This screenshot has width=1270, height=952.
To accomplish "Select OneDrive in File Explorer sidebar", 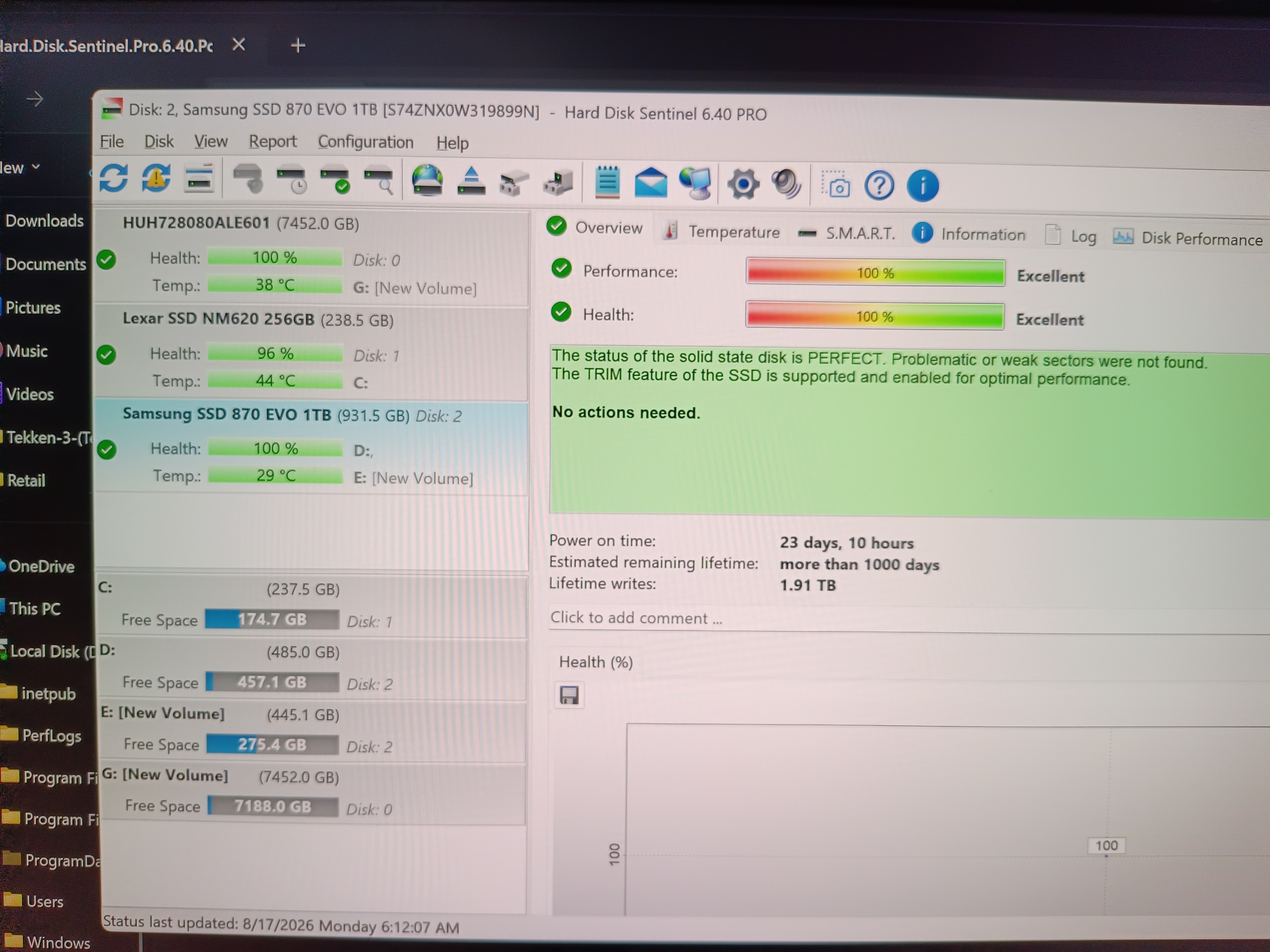I will click(x=41, y=567).
